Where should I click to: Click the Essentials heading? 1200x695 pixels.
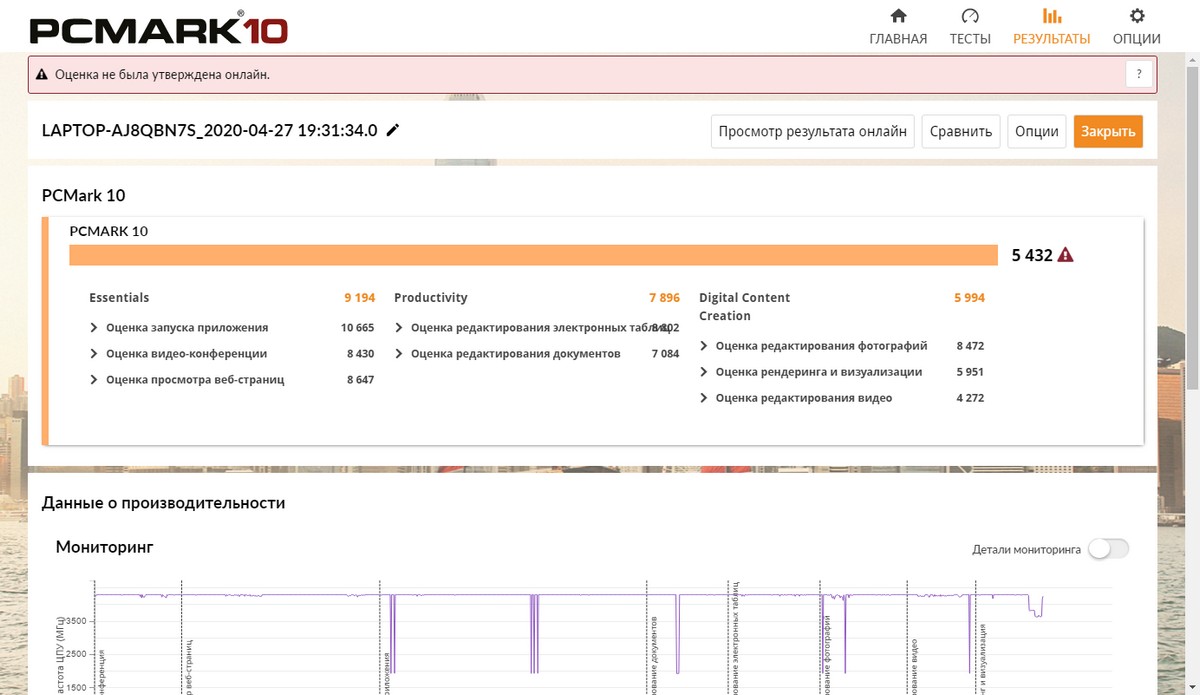point(119,298)
